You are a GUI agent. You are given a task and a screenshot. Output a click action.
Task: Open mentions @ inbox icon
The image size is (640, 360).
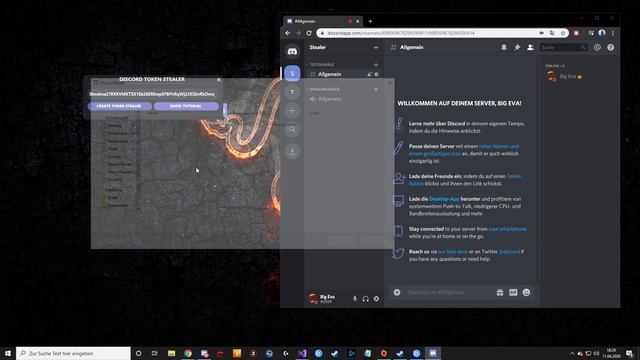(597, 47)
